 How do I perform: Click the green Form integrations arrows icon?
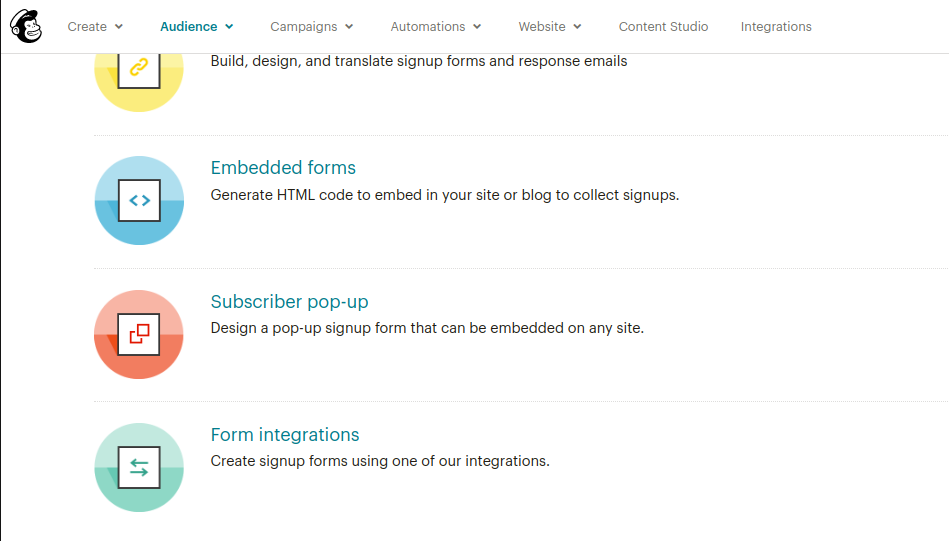tap(139, 467)
